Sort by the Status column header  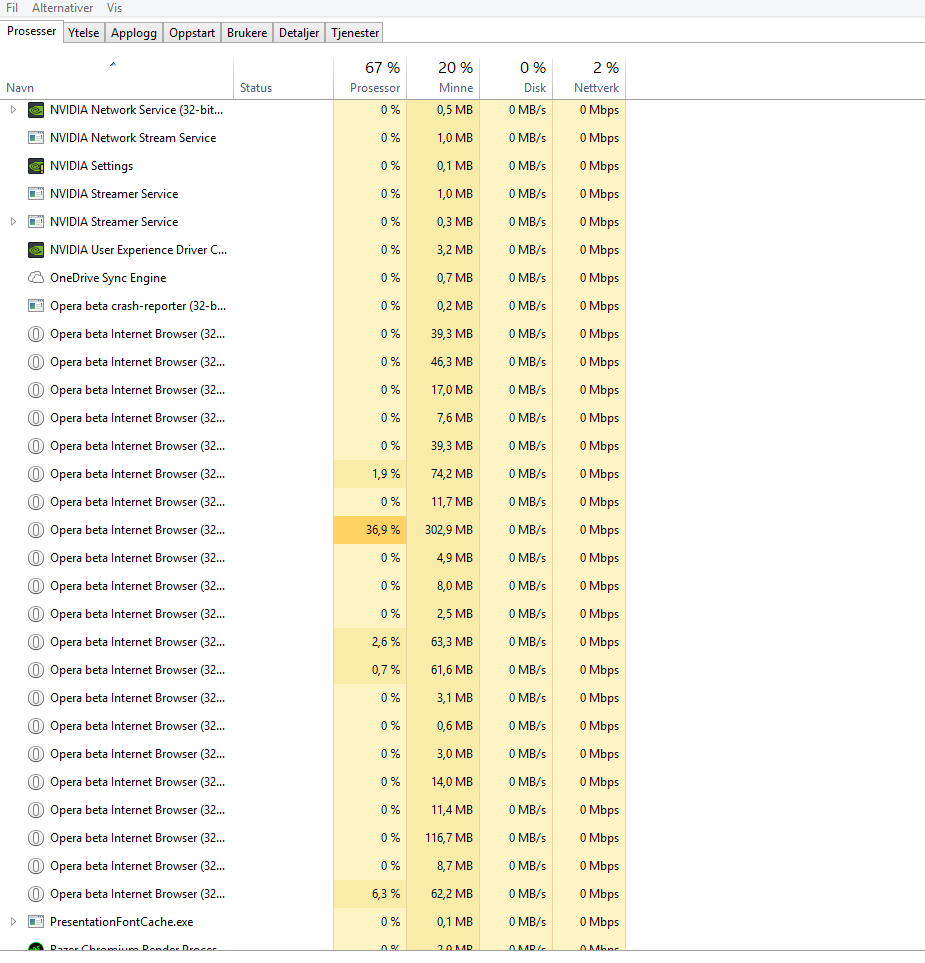[284, 79]
